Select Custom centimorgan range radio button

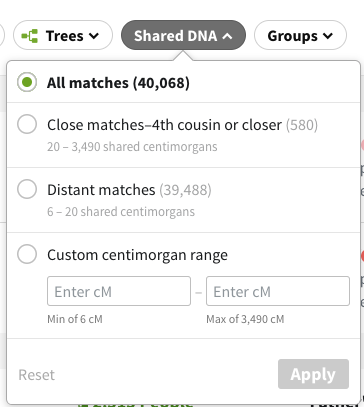(27, 254)
